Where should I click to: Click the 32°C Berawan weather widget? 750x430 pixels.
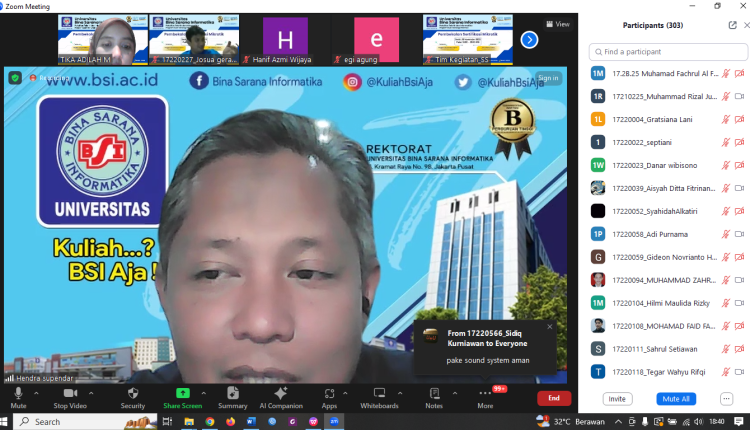570,421
